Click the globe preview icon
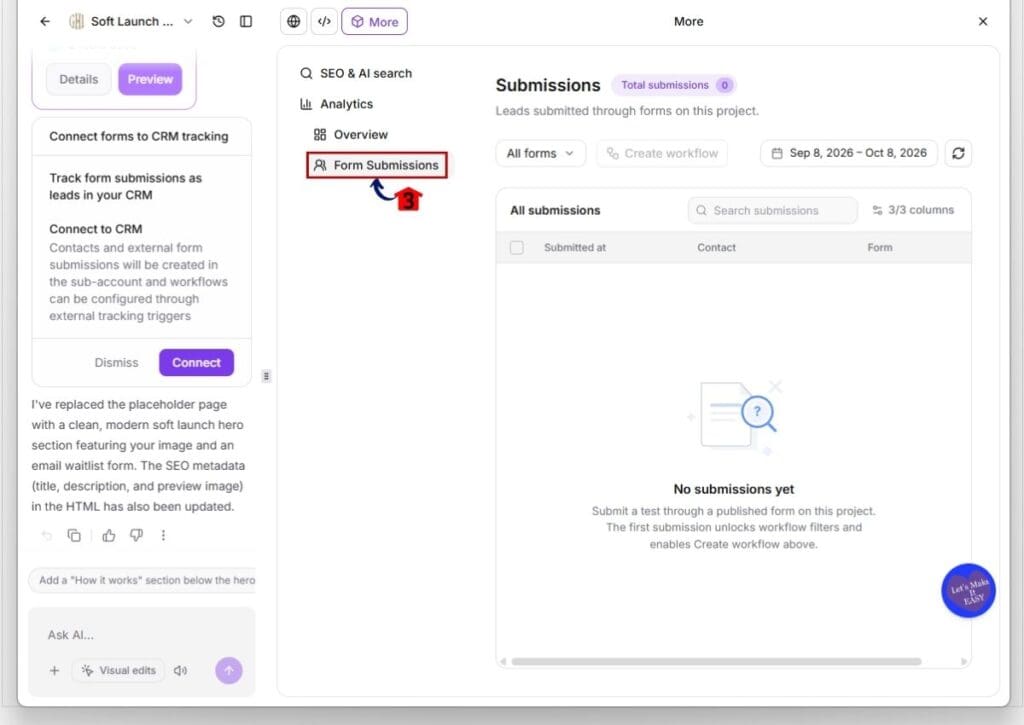Image resolution: width=1024 pixels, height=725 pixels. (x=294, y=22)
